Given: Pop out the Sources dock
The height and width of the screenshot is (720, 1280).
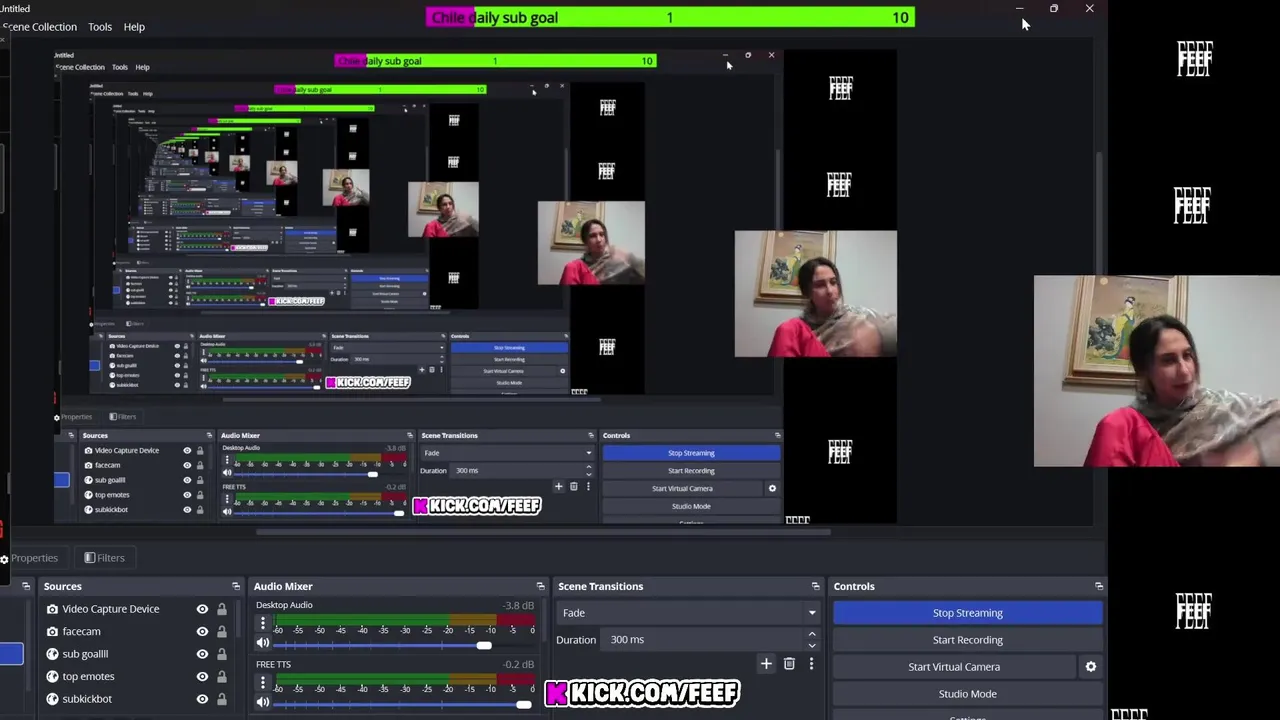Looking at the screenshot, I should coord(236,586).
